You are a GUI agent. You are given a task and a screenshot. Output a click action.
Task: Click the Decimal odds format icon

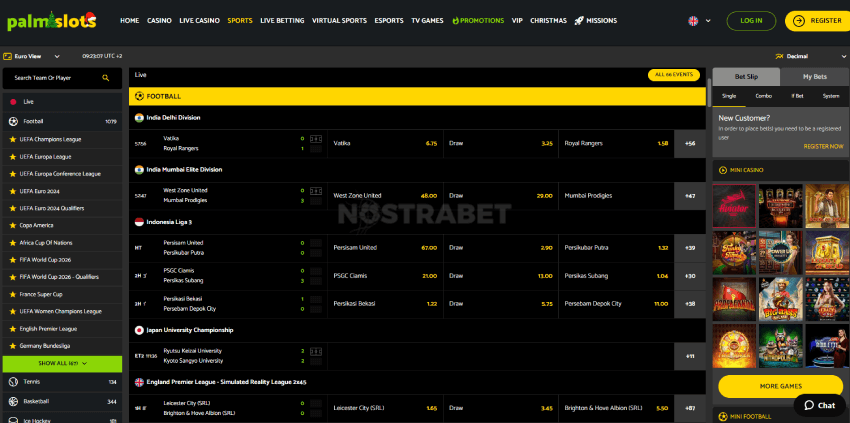point(780,56)
